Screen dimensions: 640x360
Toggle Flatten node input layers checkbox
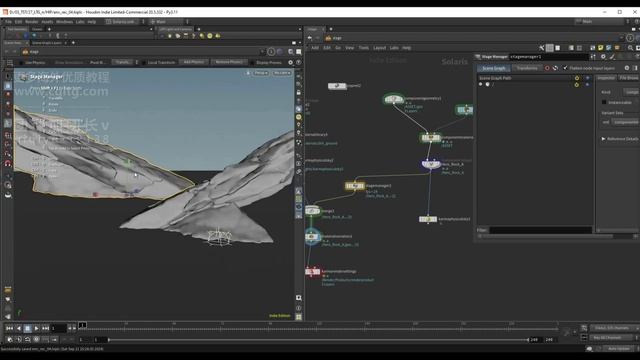pyautogui.click(x=565, y=68)
